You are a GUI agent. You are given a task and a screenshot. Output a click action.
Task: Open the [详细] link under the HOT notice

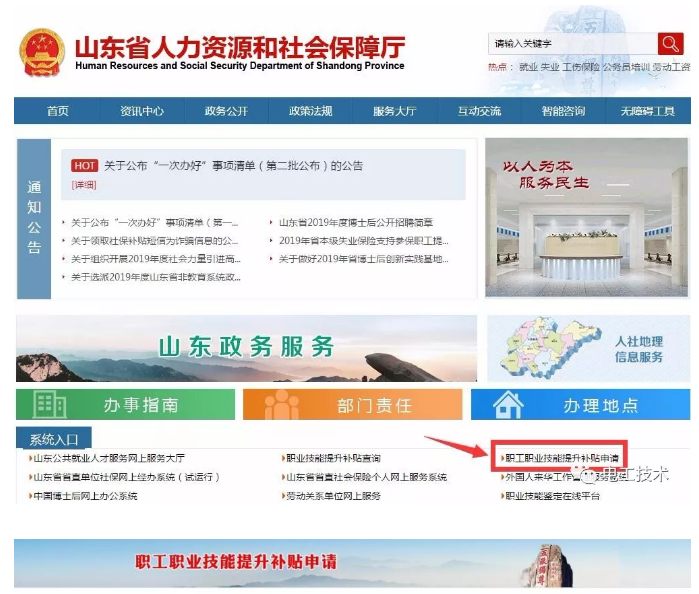coord(84,185)
